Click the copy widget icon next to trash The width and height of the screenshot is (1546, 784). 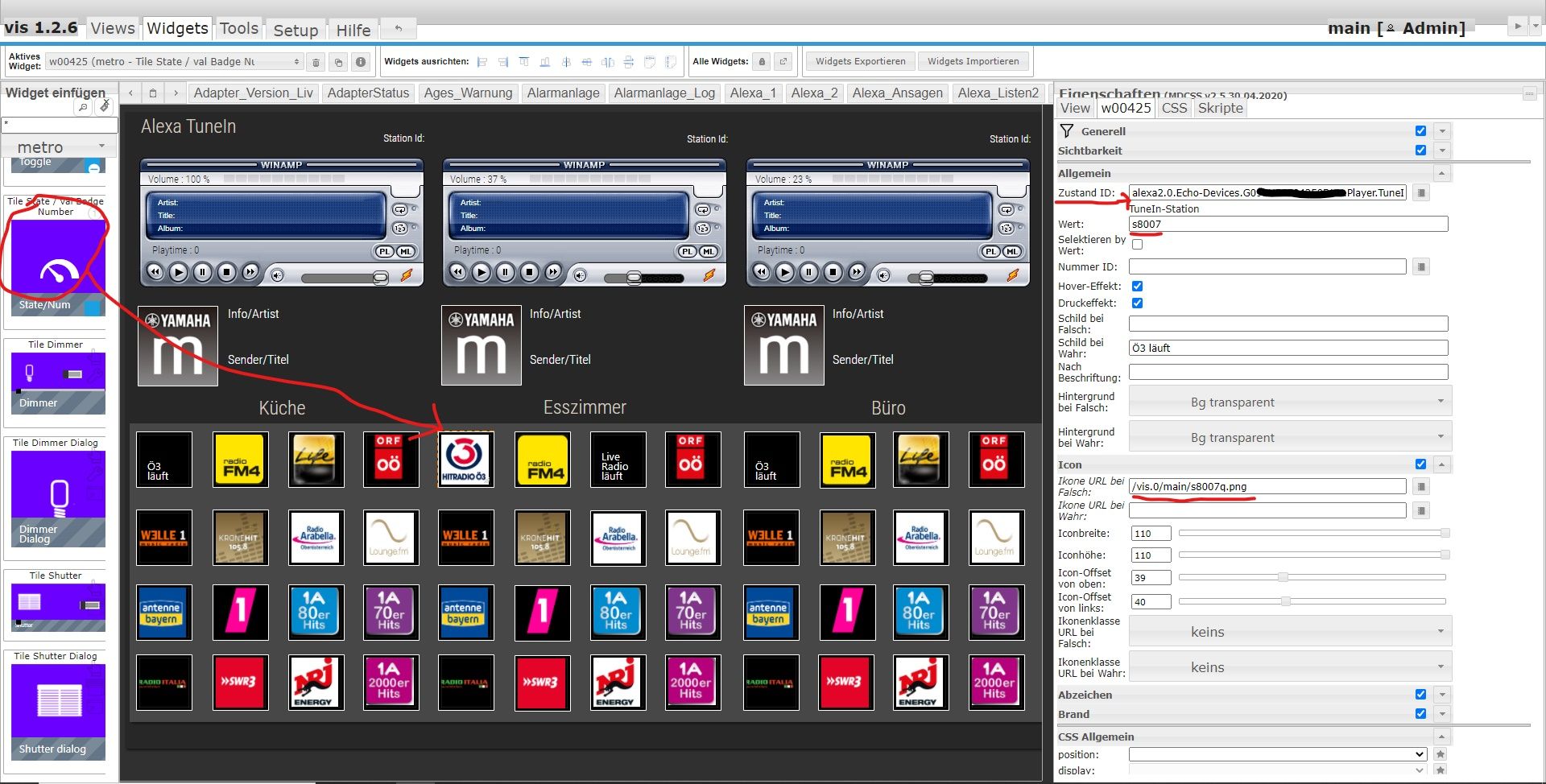(338, 62)
